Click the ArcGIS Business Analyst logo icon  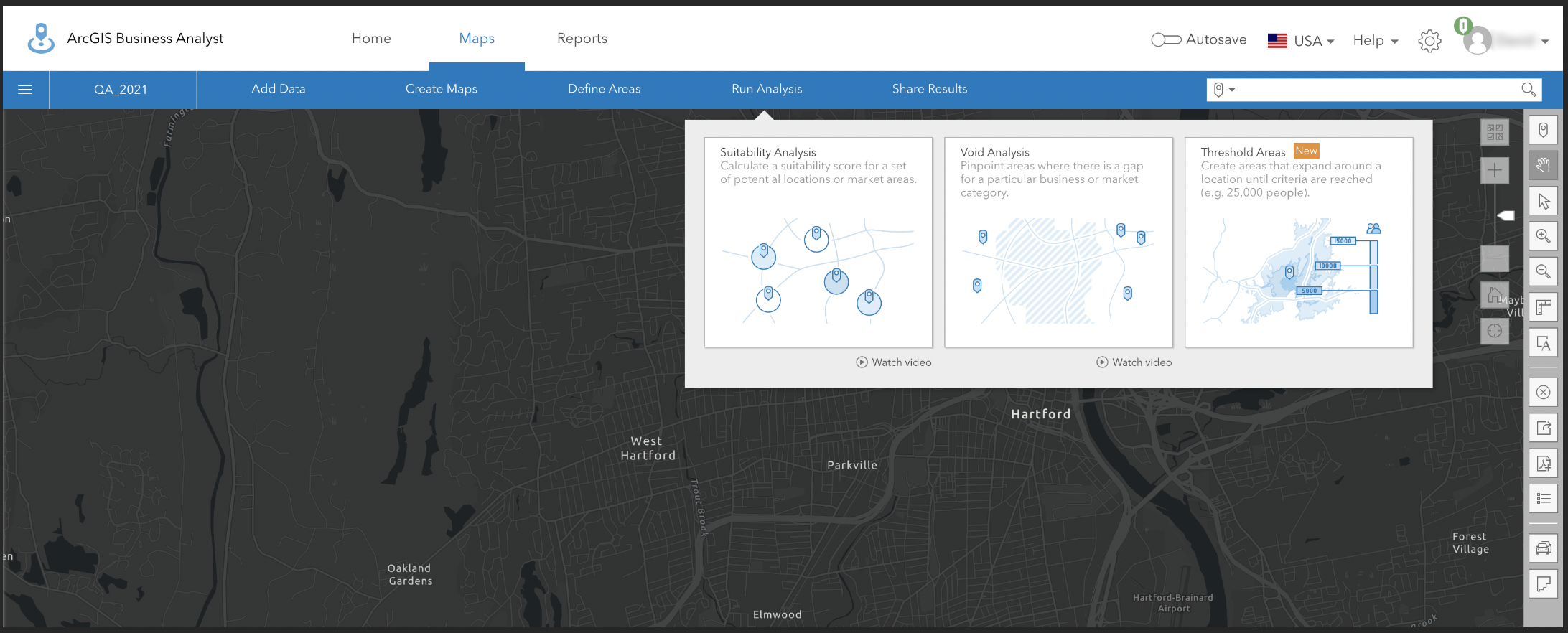click(41, 38)
